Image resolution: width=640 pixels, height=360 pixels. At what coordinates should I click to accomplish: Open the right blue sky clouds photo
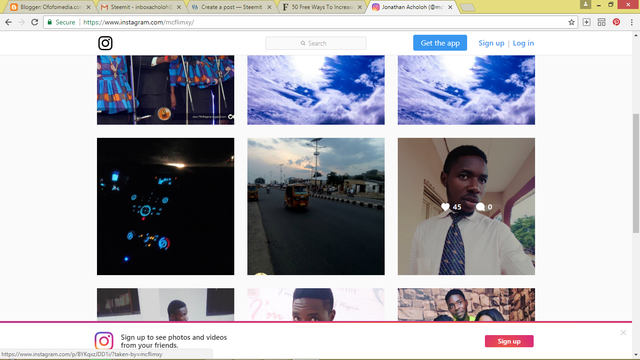(x=466, y=90)
